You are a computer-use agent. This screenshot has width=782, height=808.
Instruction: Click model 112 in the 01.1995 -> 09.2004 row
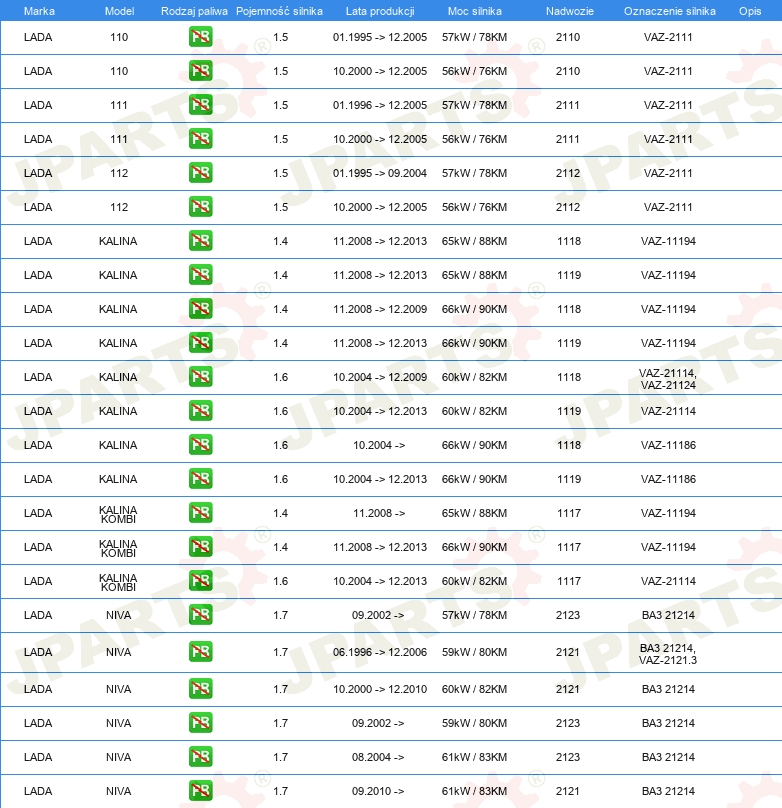click(x=119, y=173)
